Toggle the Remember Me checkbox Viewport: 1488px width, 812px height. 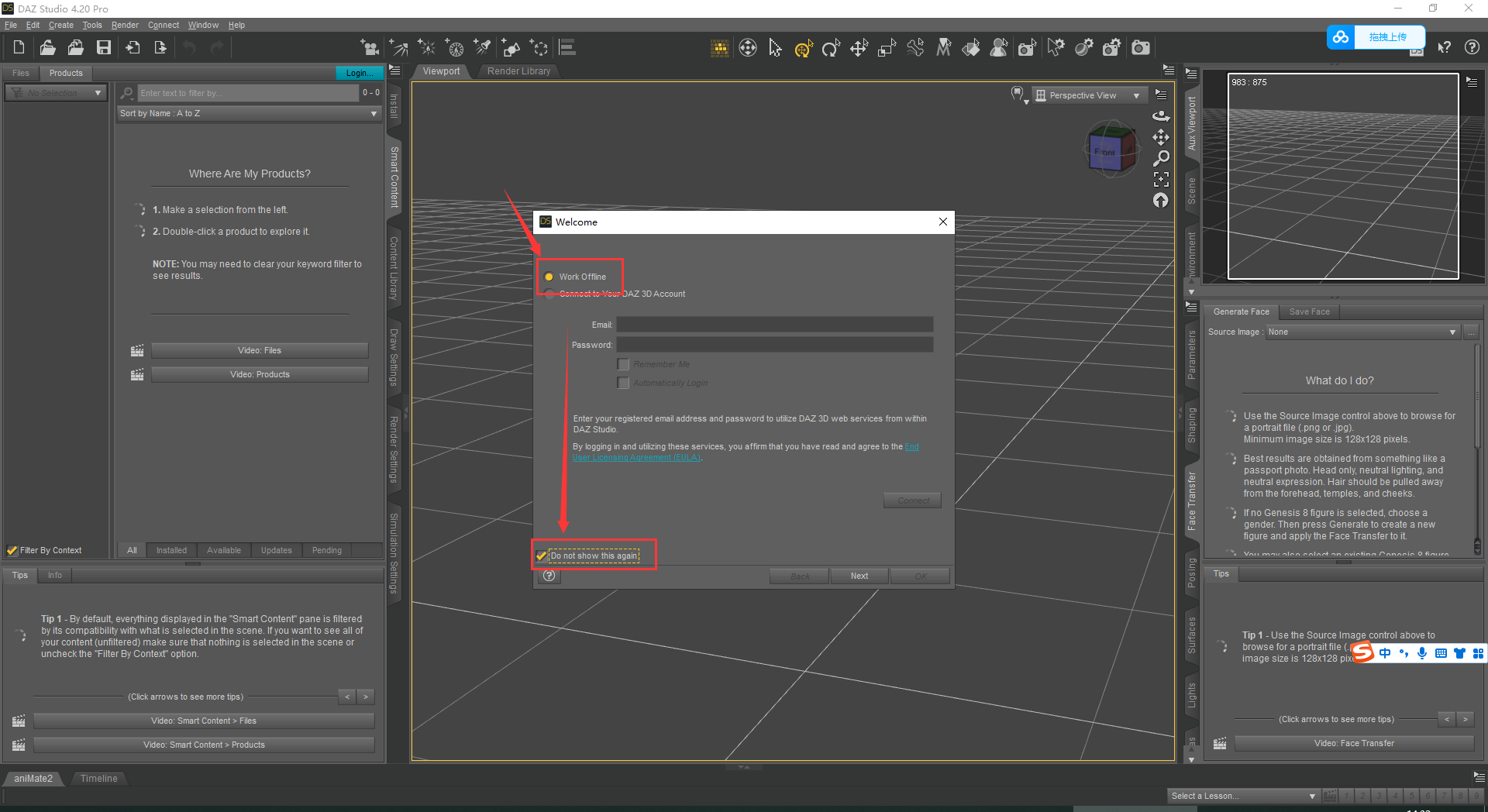623,364
